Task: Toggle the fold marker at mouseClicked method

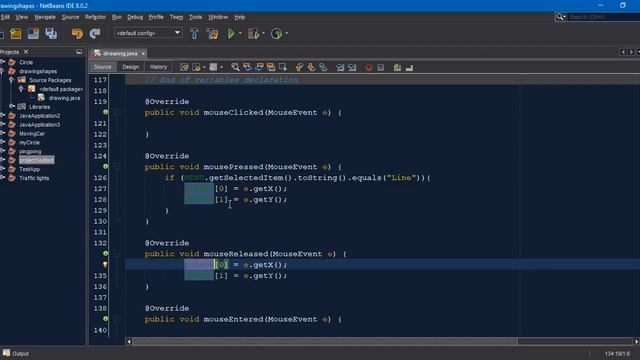Action: coord(117,112)
